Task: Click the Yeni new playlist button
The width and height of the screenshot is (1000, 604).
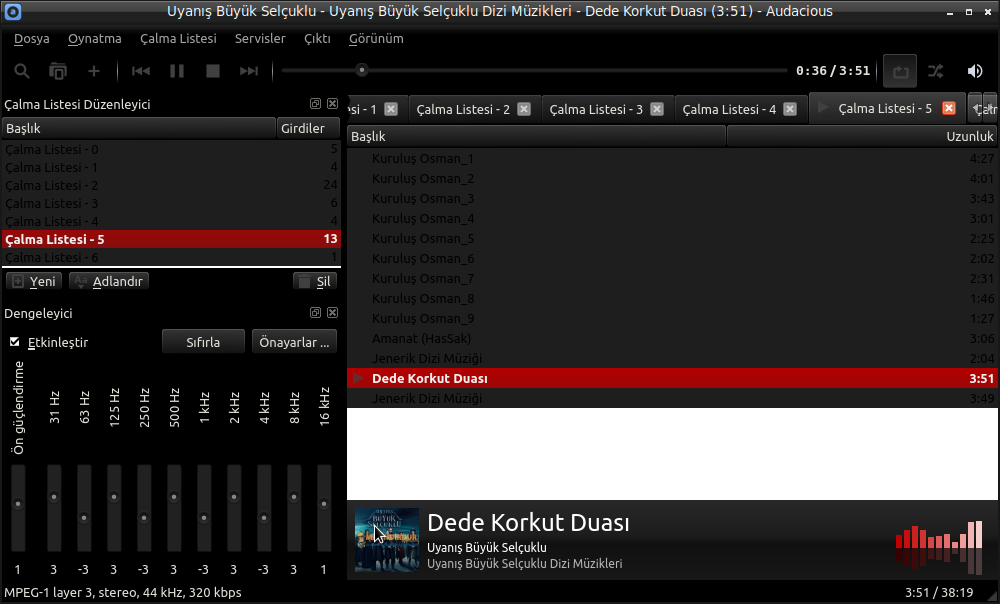Action: 34,281
